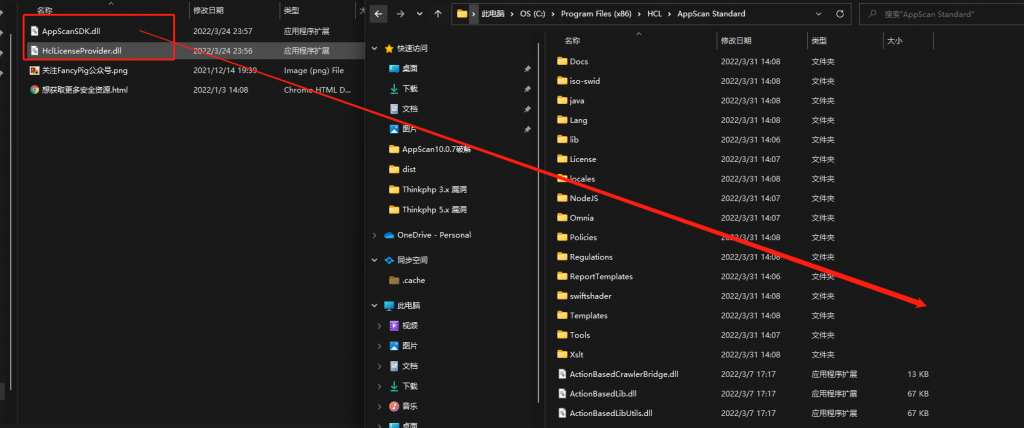Collapse the sync space section
This screenshot has width=1024, height=428.
374,260
